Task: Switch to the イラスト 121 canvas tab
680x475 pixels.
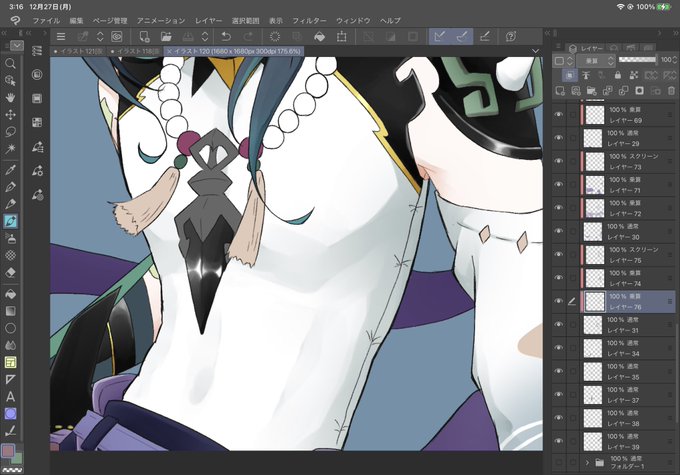Action: click(78, 51)
